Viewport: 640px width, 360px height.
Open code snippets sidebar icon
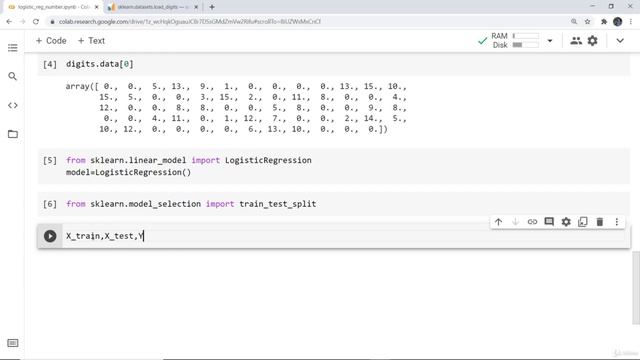coord(13,105)
